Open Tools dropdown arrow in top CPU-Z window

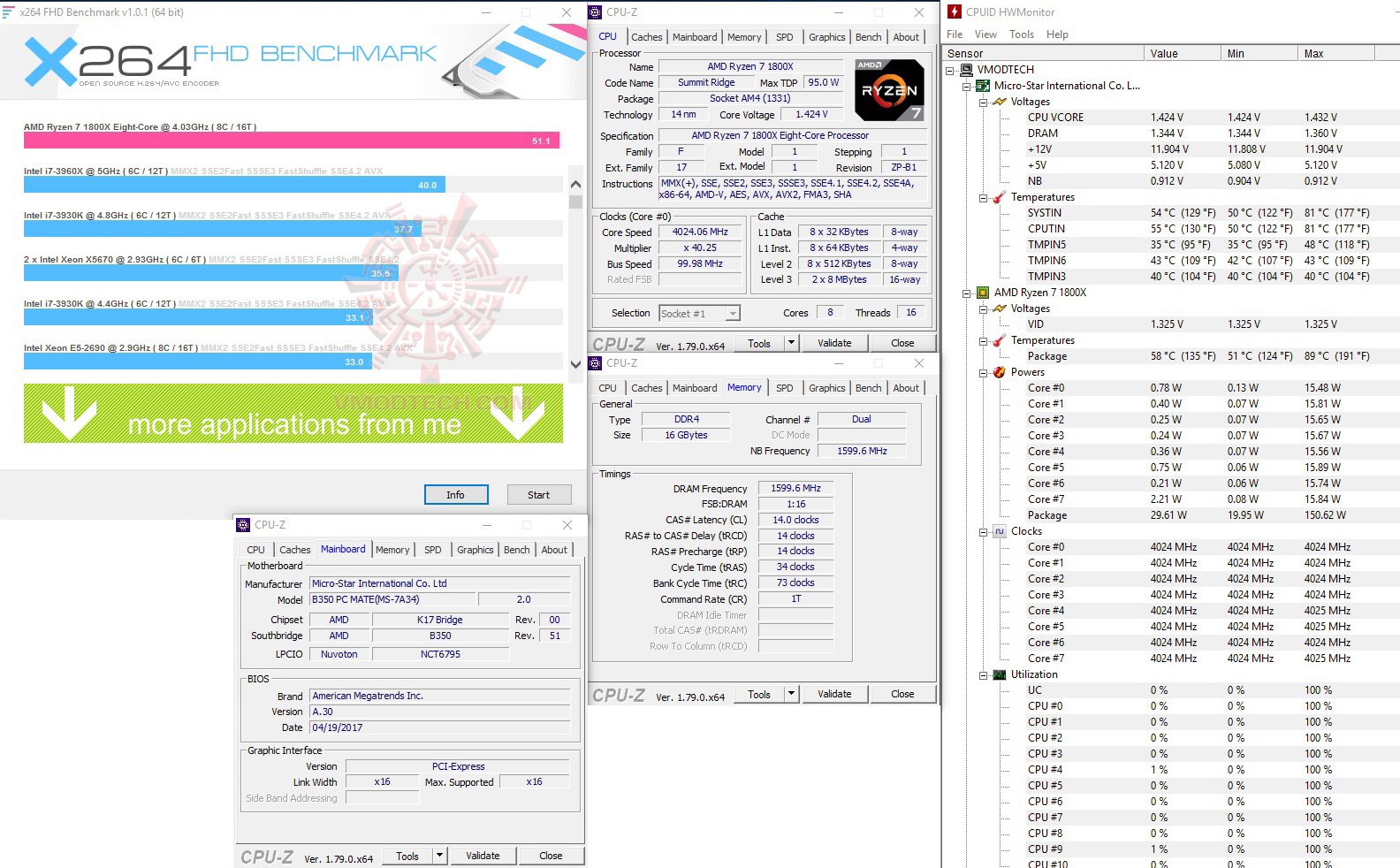(791, 343)
